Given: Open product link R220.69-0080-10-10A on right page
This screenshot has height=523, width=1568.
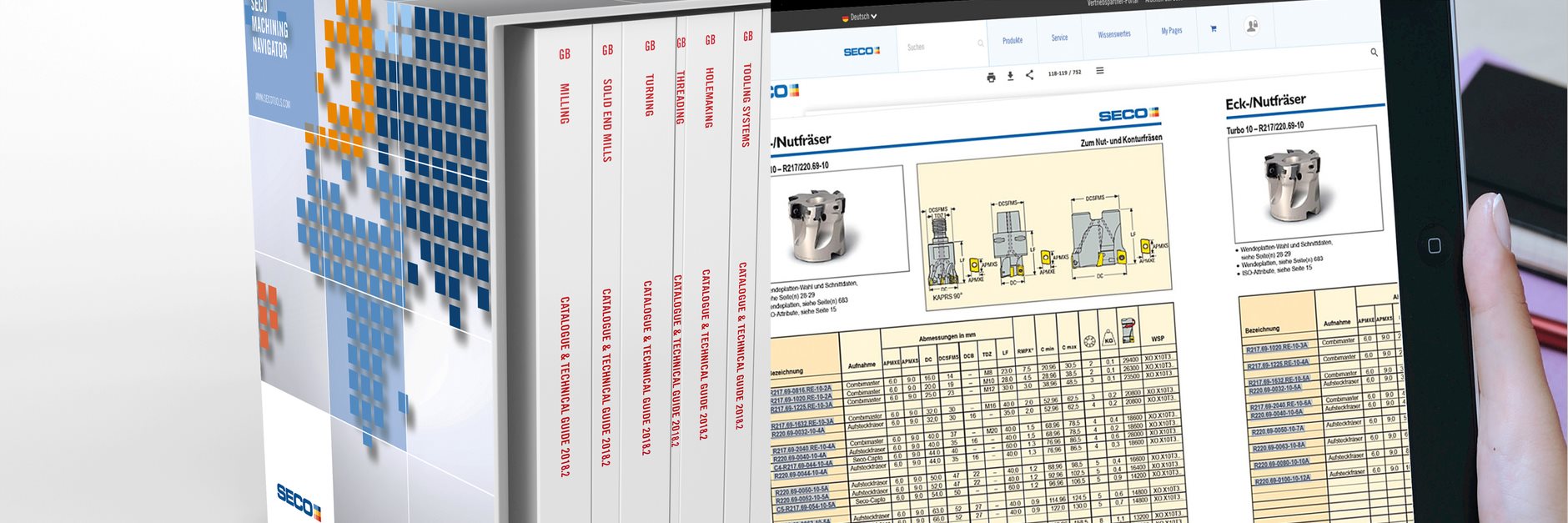Looking at the screenshot, I should (1282, 464).
